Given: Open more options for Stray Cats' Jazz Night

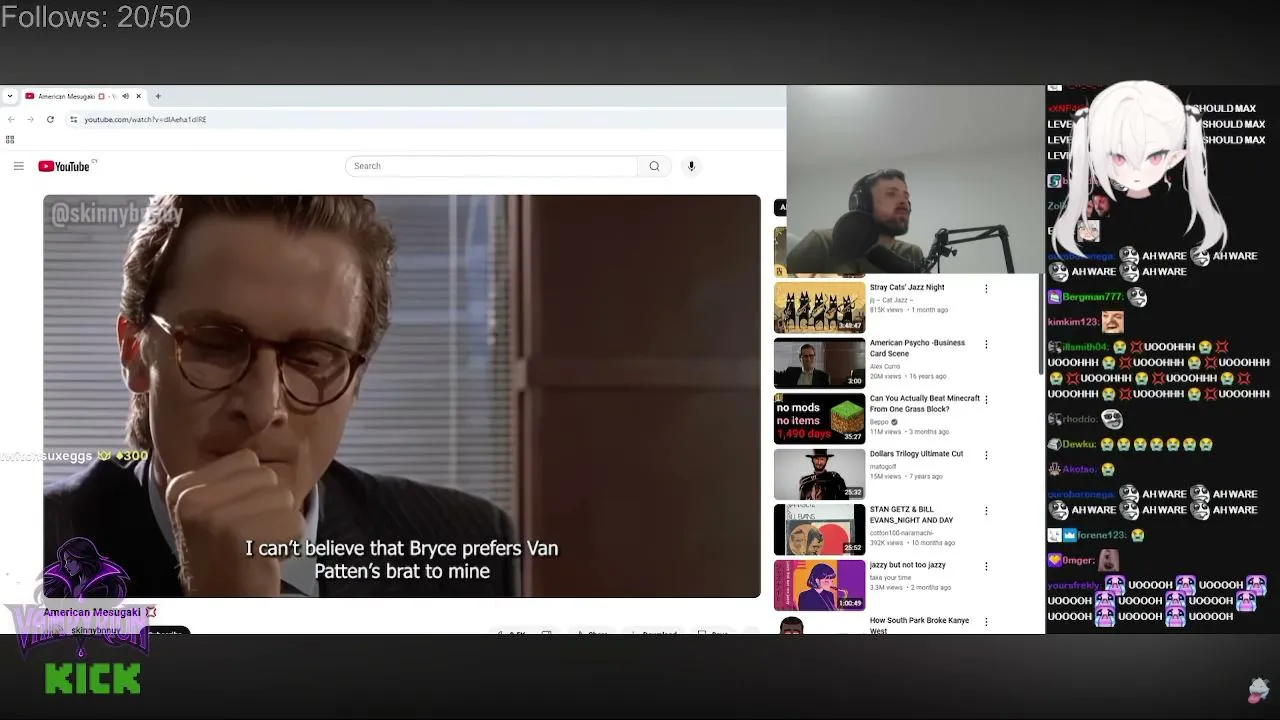Looking at the screenshot, I should click(x=986, y=289).
